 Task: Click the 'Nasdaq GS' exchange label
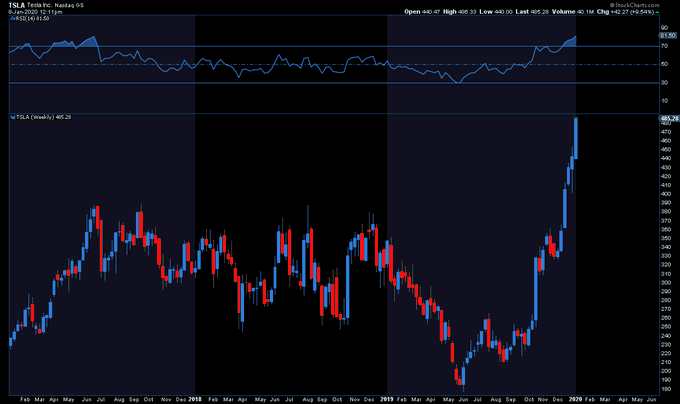pos(69,5)
